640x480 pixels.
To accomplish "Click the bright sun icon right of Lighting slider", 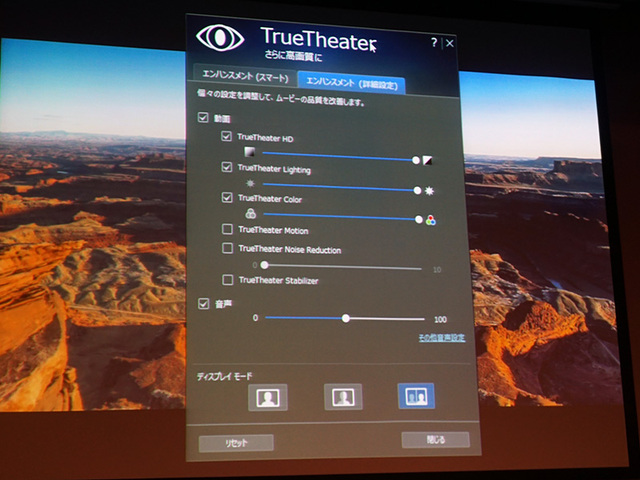I will pos(429,191).
